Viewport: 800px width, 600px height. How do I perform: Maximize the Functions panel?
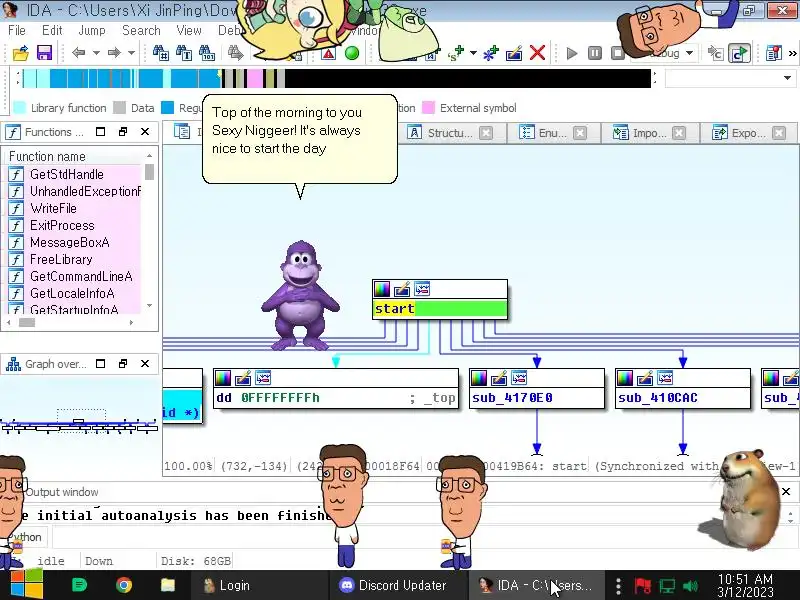click(101, 132)
